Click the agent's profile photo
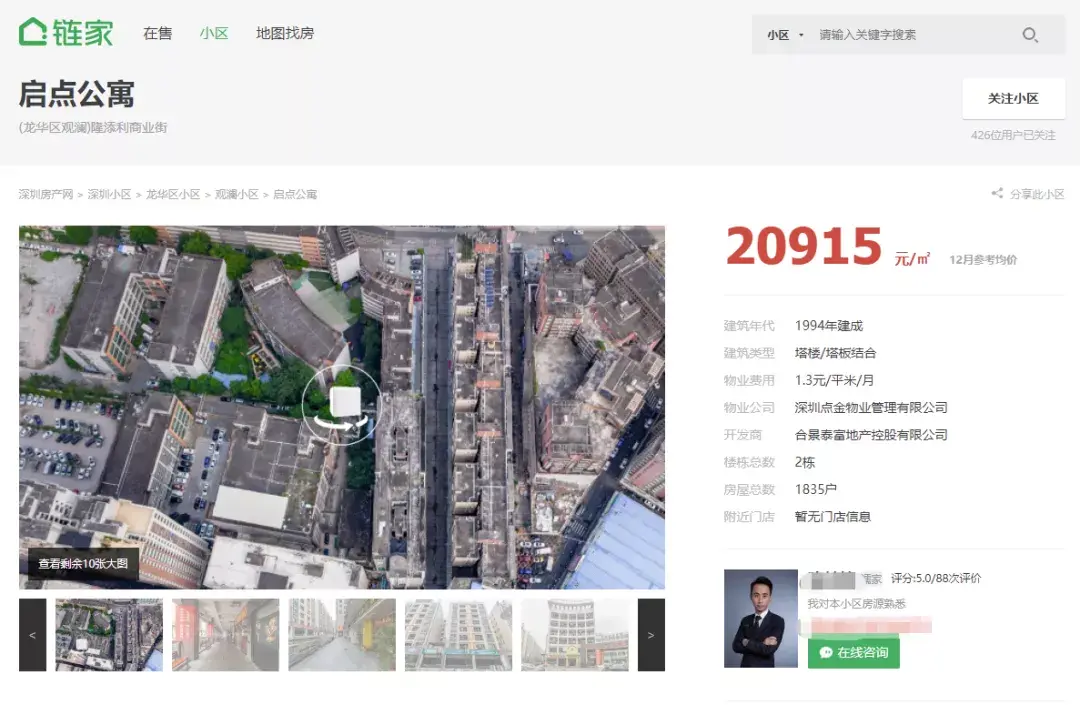The image size is (1080, 705). tap(761, 618)
